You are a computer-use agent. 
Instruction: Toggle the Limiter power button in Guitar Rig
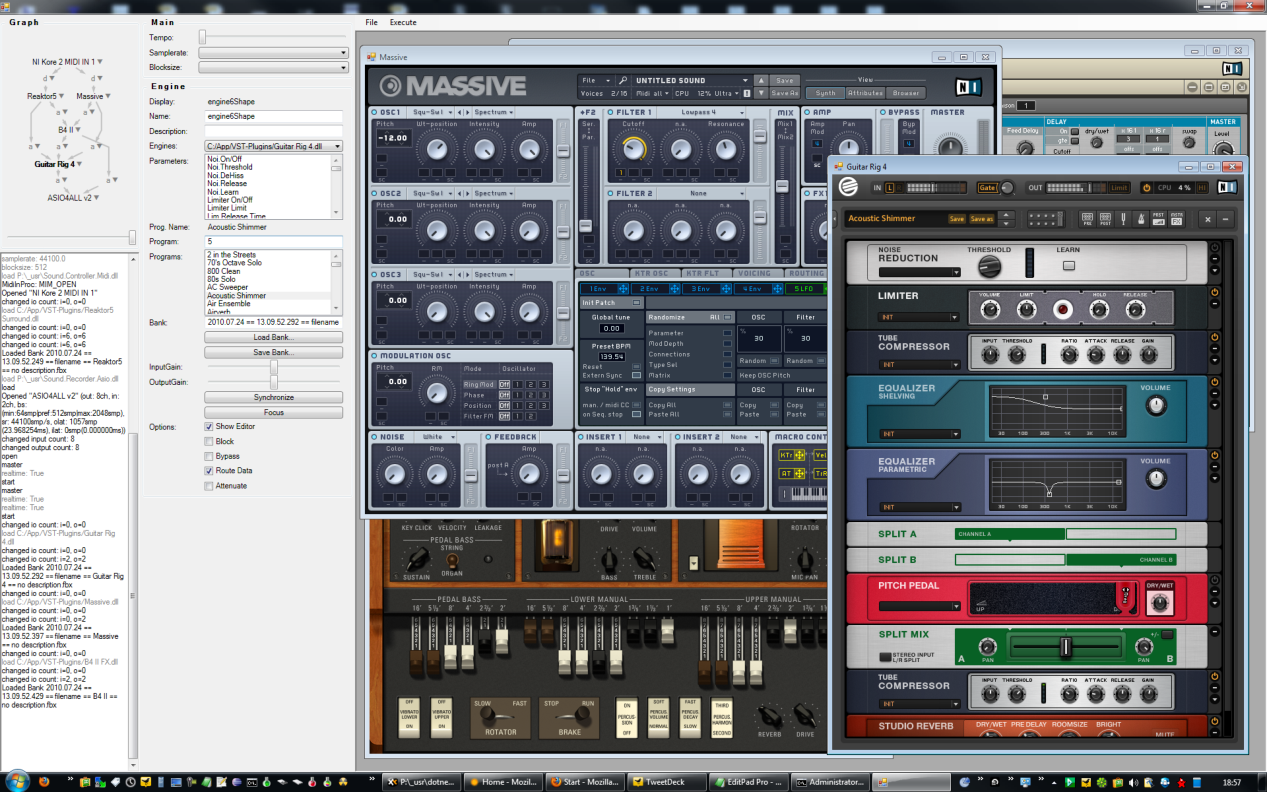pos(1215,293)
